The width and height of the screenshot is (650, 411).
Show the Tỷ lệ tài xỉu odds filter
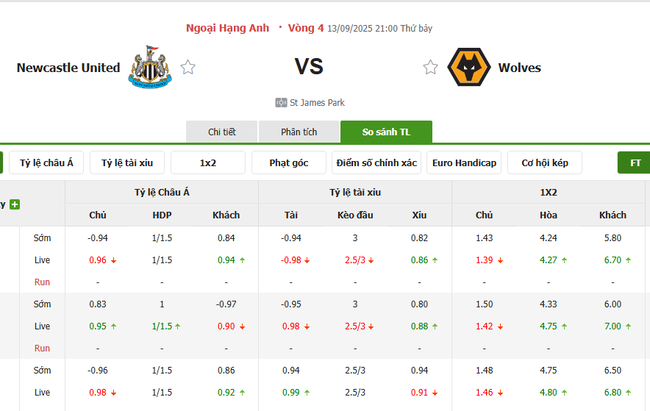click(x=126, y=163)
